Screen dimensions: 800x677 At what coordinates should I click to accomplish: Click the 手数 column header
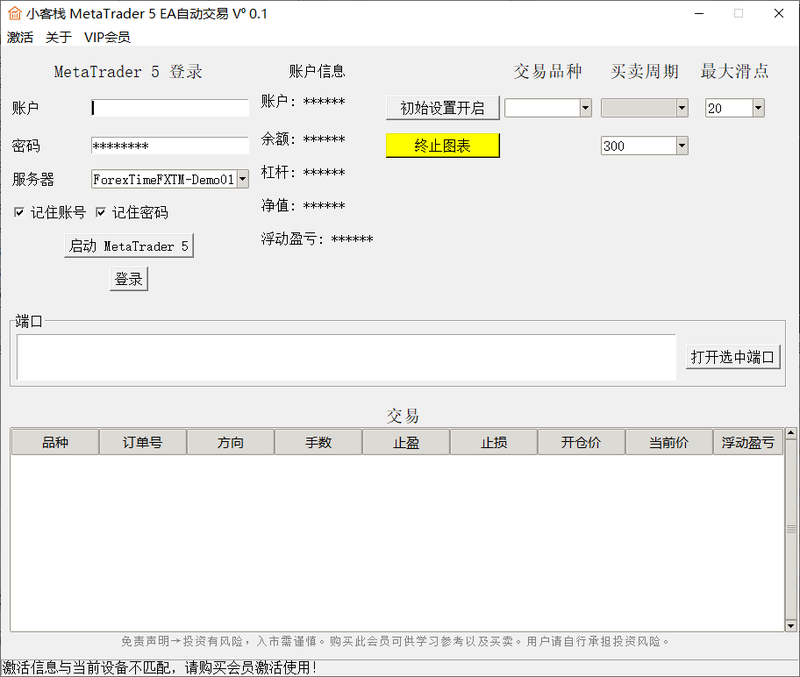coord(318,442)
